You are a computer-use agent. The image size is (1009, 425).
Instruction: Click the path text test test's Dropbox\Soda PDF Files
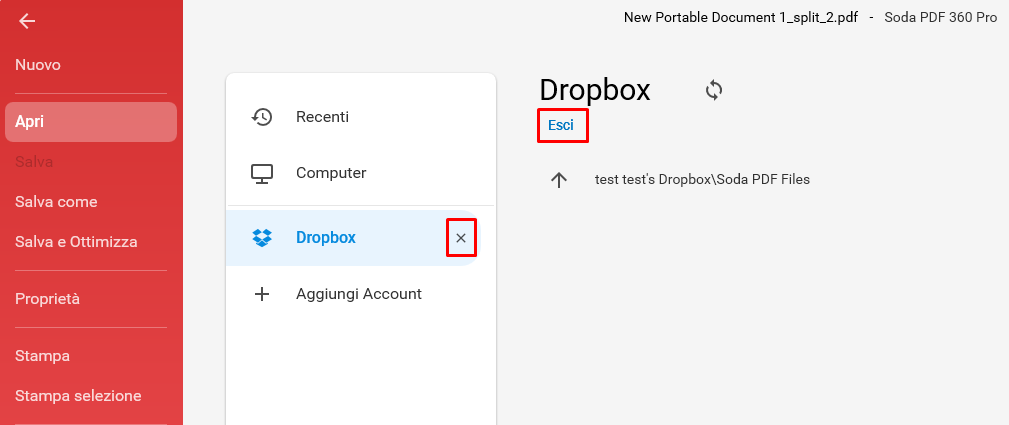[702, 180]
